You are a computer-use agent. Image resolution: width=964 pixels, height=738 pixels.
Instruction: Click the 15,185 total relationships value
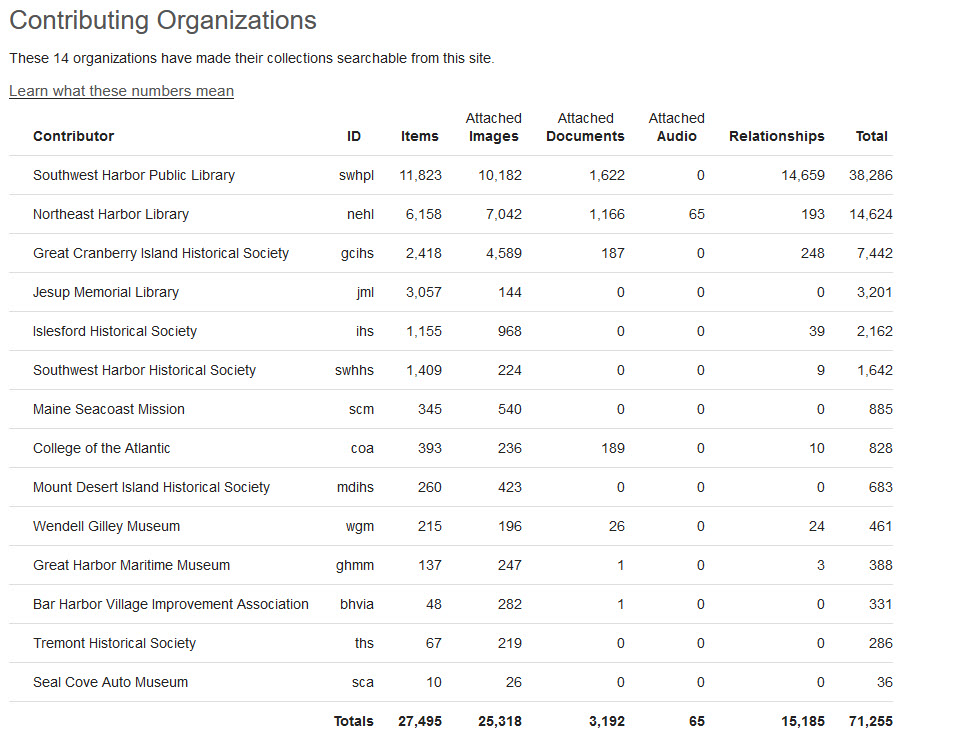click(803, 721)
